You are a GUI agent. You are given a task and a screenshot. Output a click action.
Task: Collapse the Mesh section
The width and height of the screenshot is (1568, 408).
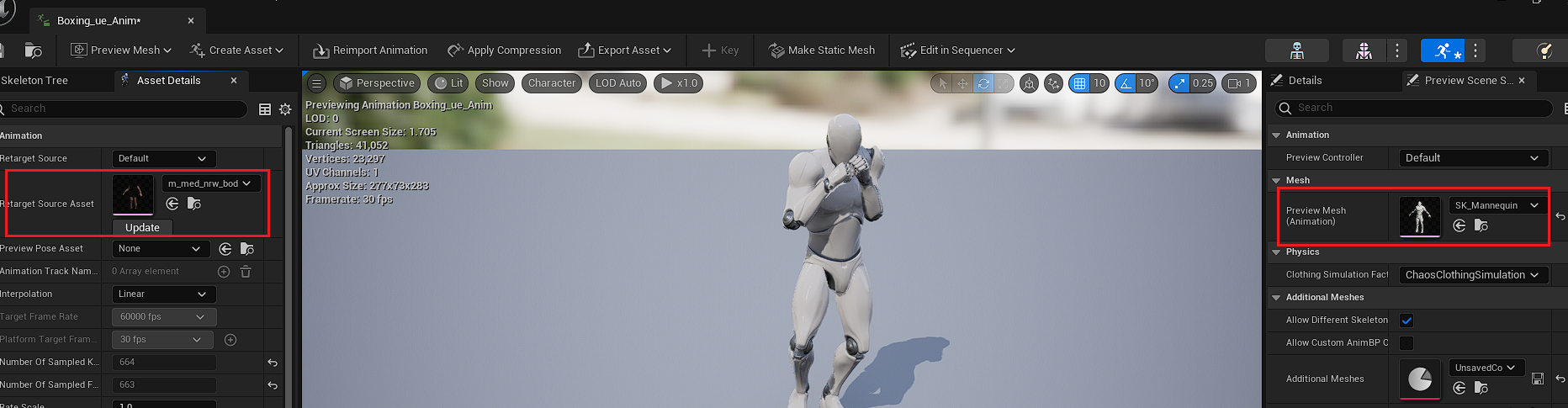(1276, 181)
